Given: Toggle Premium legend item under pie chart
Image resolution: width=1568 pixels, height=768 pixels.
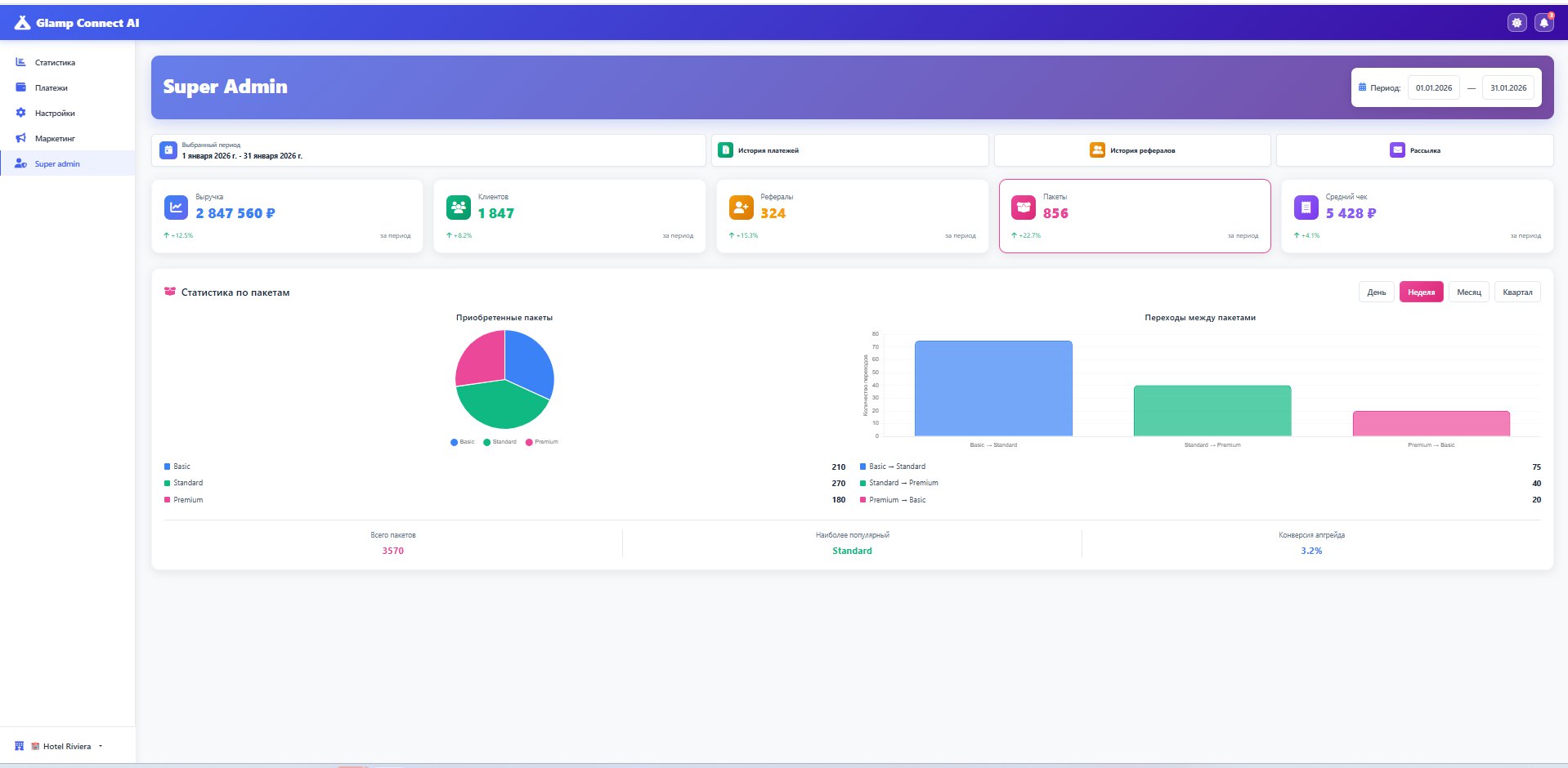Looking at the screenshot, I should (542, 442).
